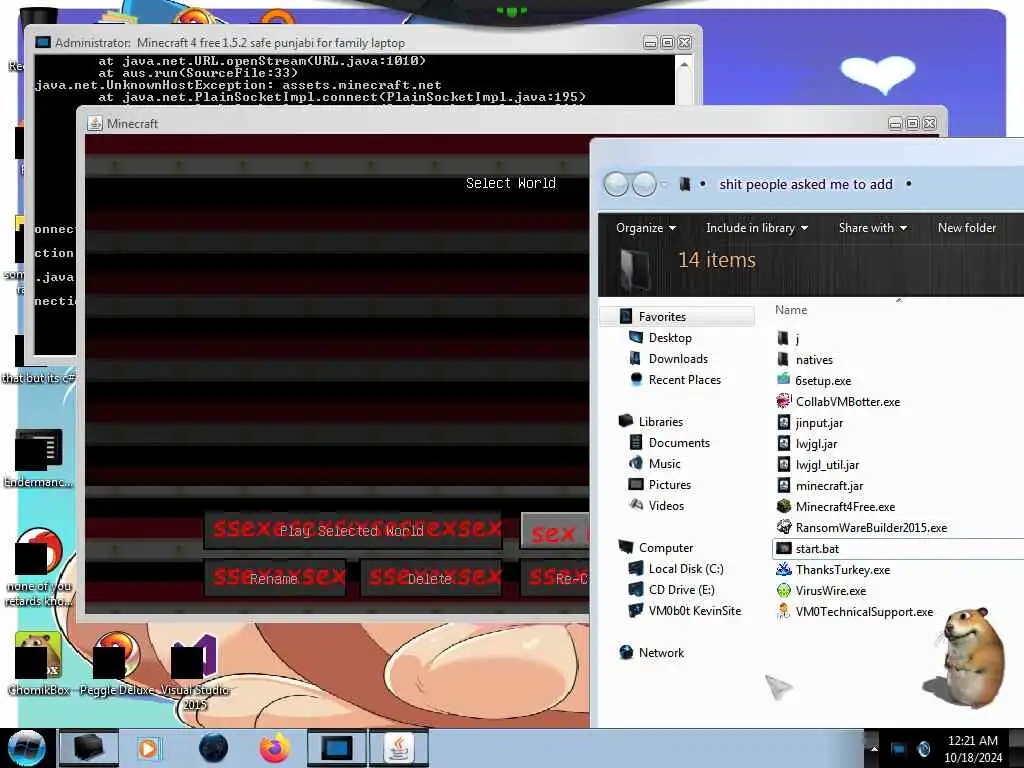Open the Include in library dropdown
1024x768 pixels.
click(756, 228)
